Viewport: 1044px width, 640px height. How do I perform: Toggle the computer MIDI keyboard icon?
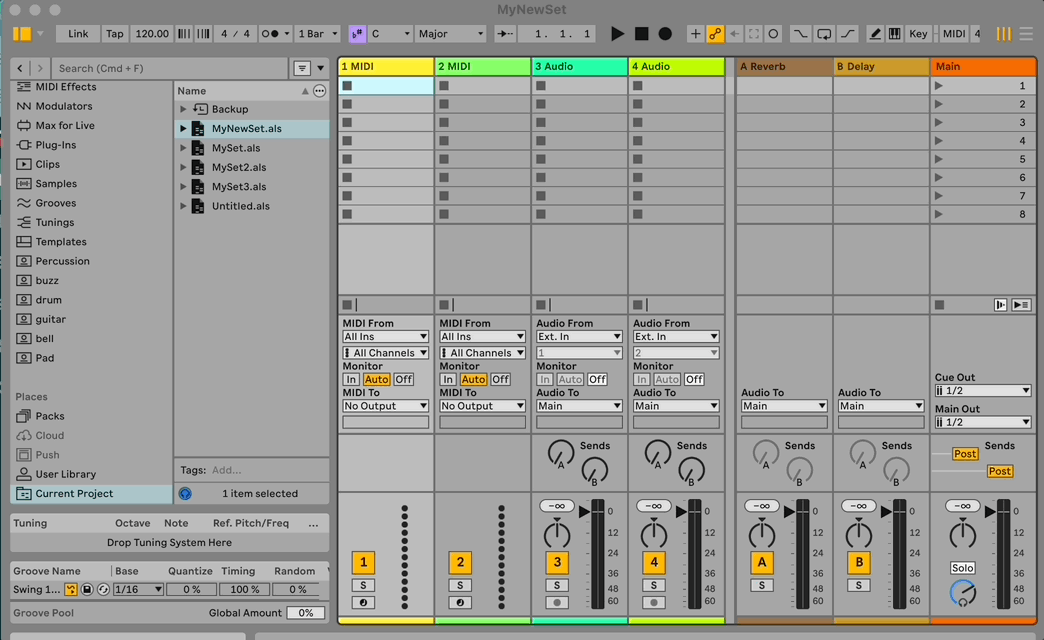[894, 34]
